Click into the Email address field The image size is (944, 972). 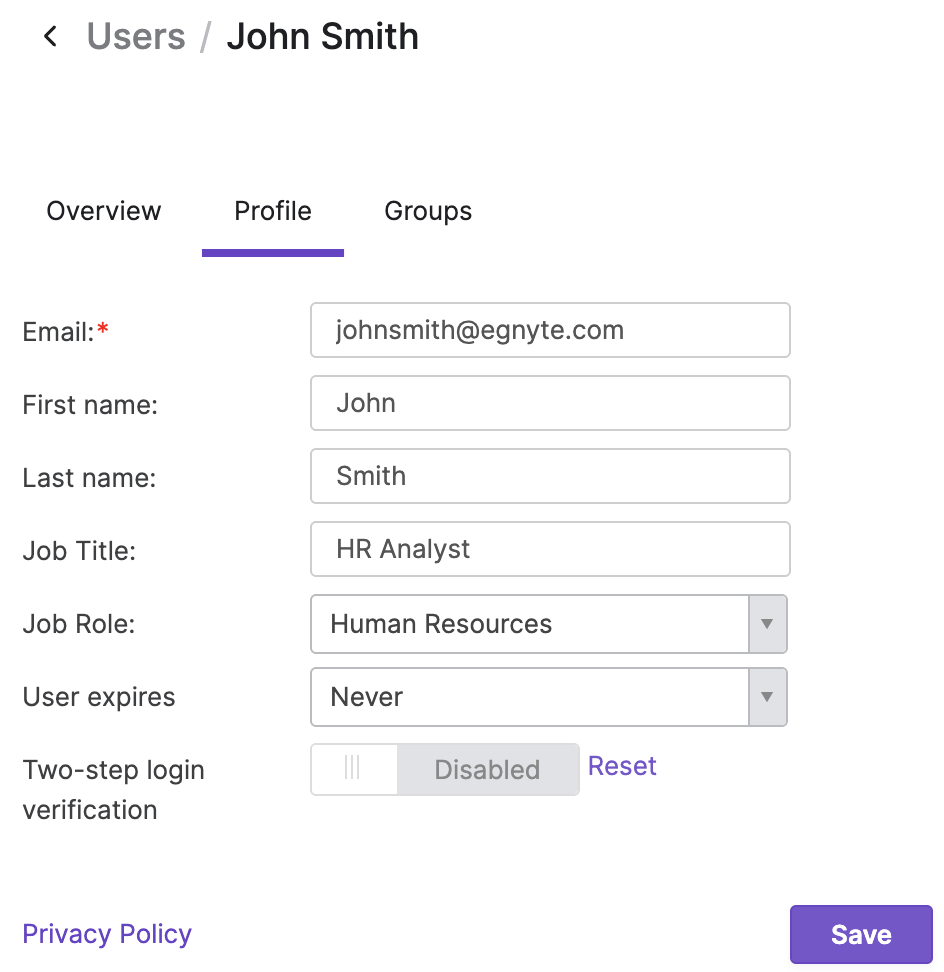pos(550,330)
